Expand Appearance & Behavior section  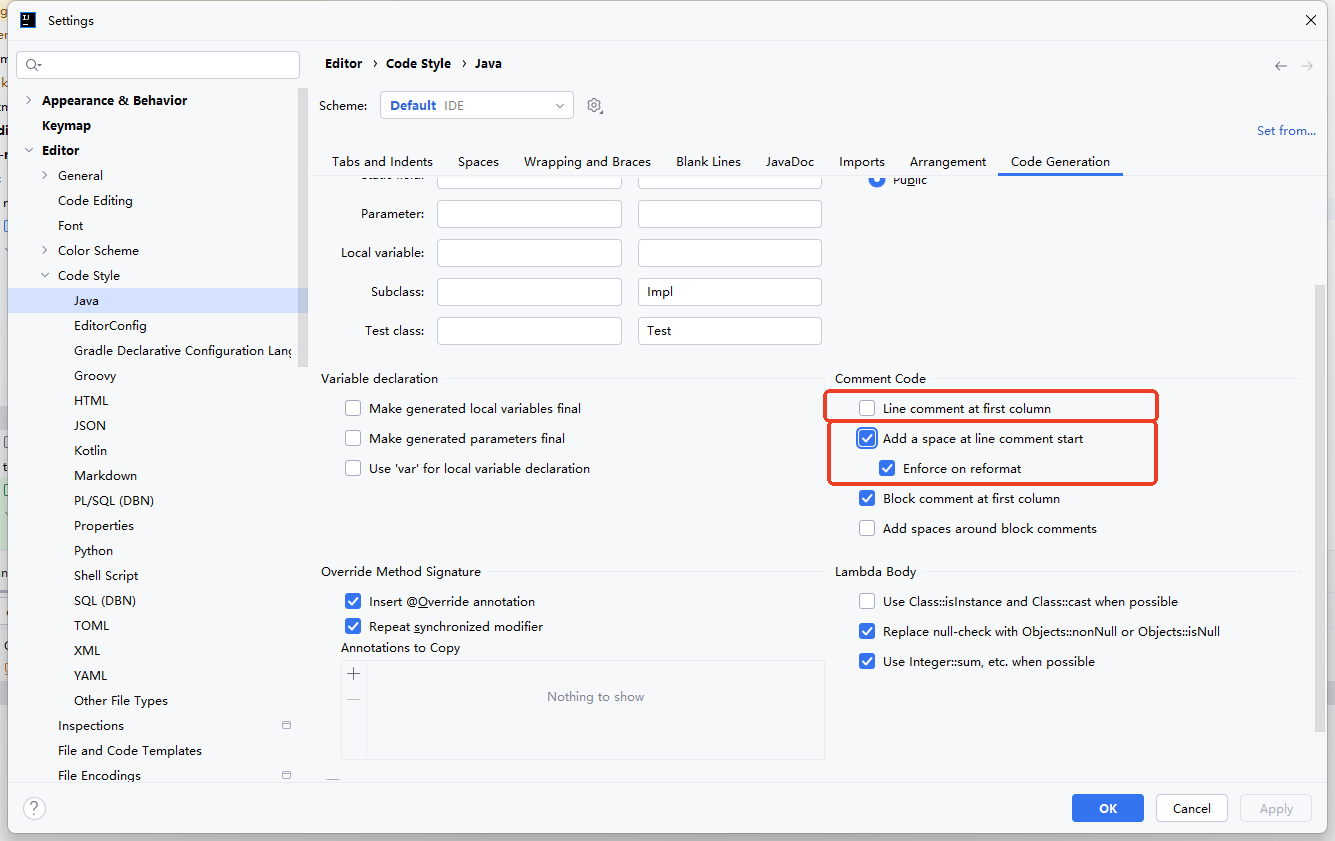coord(28,100)
